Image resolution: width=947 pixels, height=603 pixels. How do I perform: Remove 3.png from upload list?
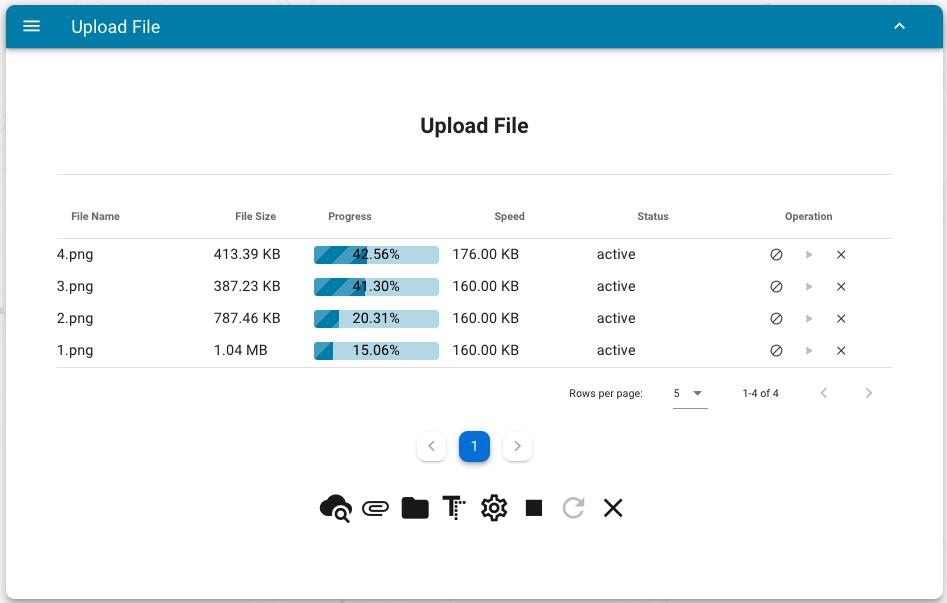click(x=841, y=286)
